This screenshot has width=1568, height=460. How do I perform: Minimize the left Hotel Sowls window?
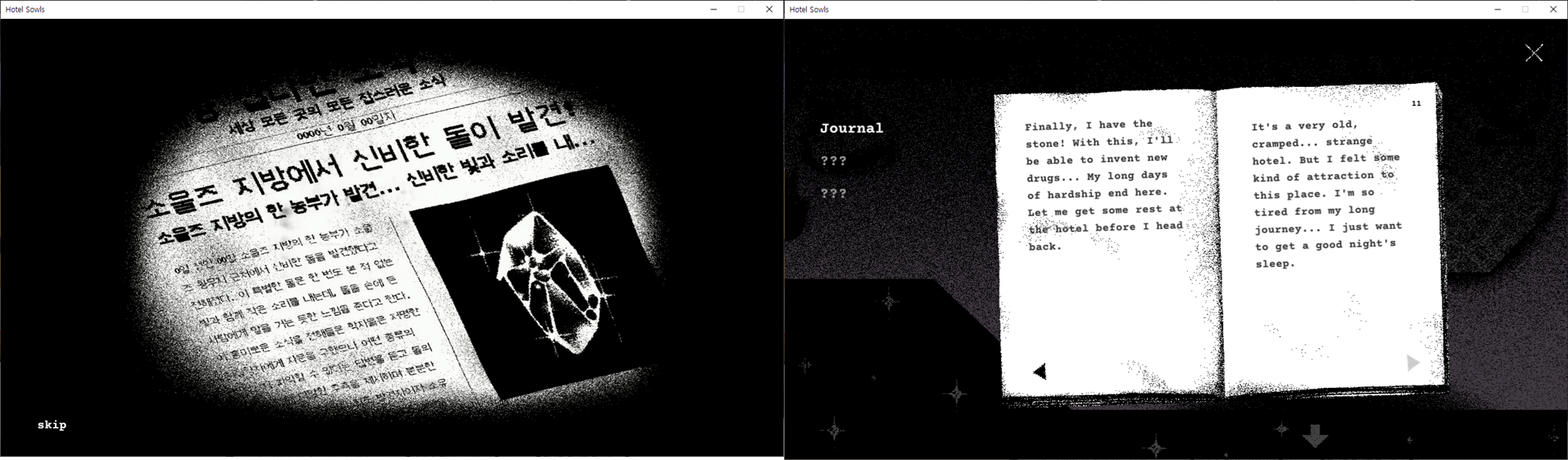(713, 9)
